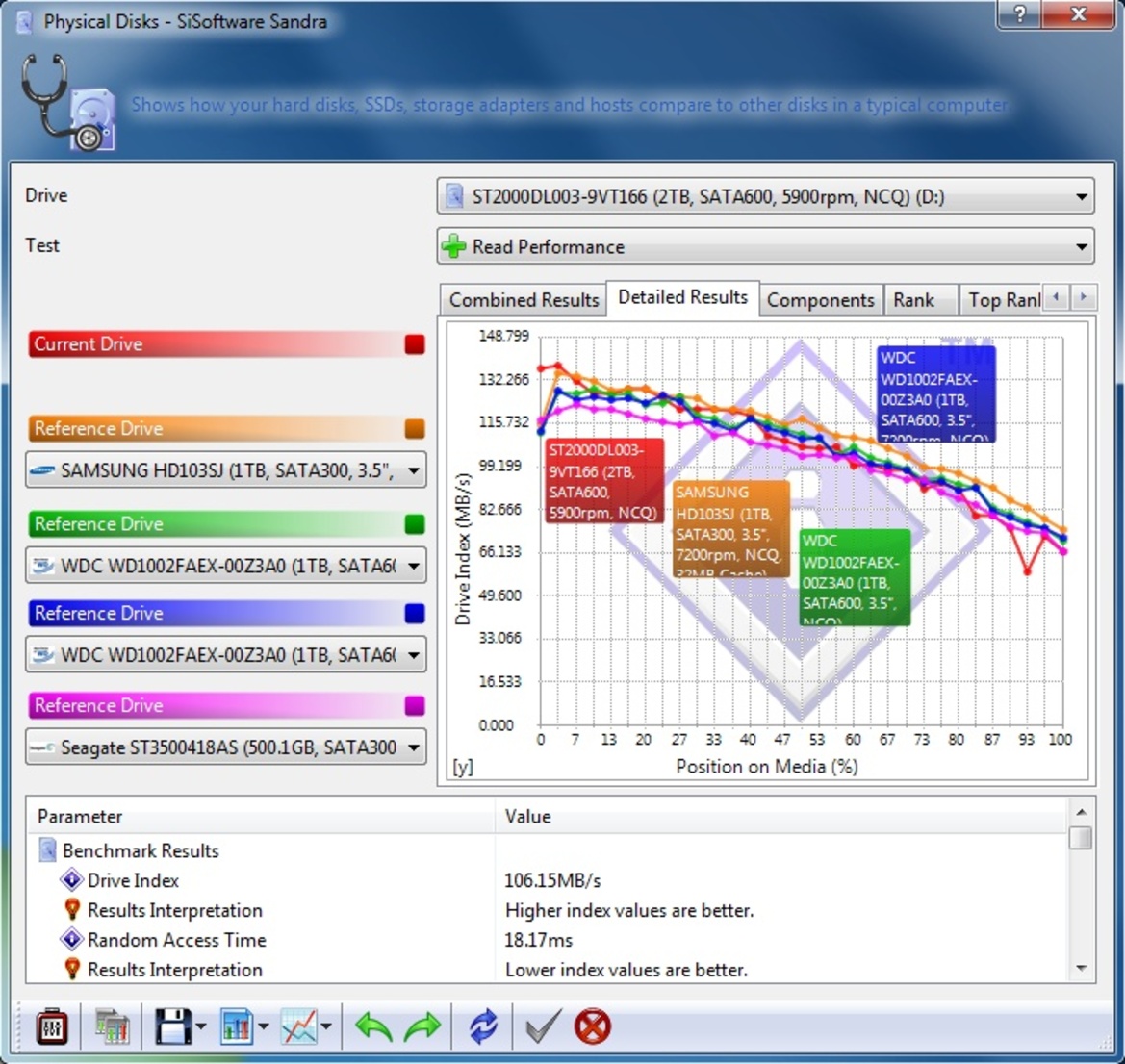This screenshot has width=1125, height=1064.
Task: Click the orange Reference Drive color swatch
Action: 415,429
